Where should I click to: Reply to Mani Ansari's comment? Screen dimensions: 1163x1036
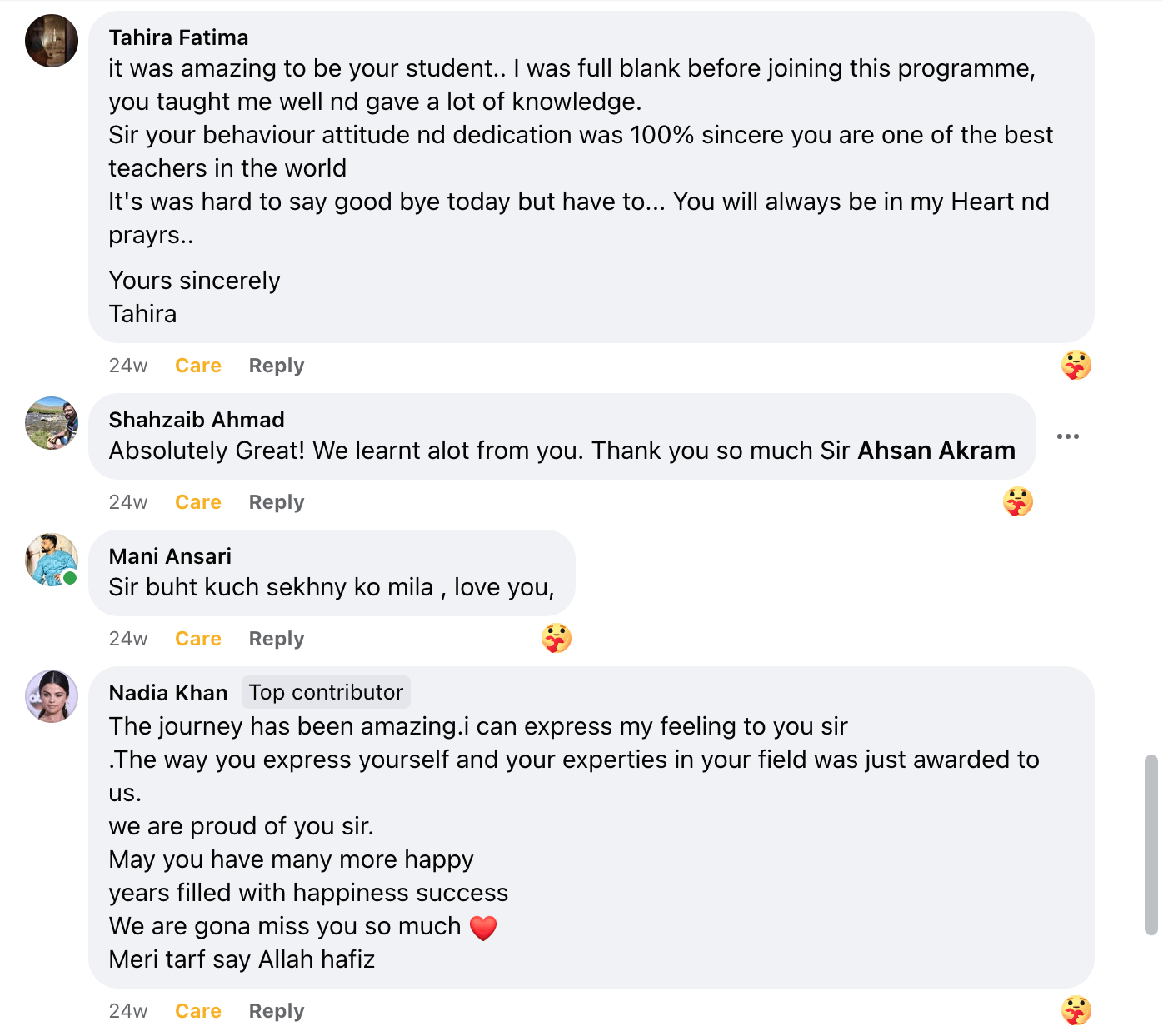click(x=277, y=639)
